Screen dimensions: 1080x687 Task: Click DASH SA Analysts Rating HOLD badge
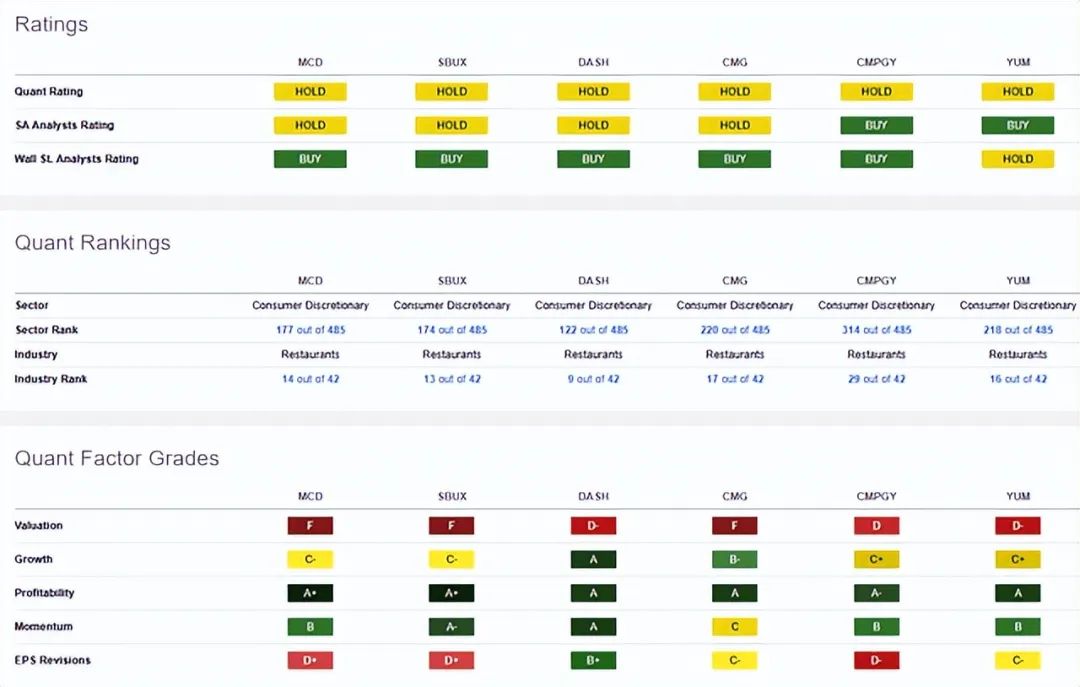(593, 125)
